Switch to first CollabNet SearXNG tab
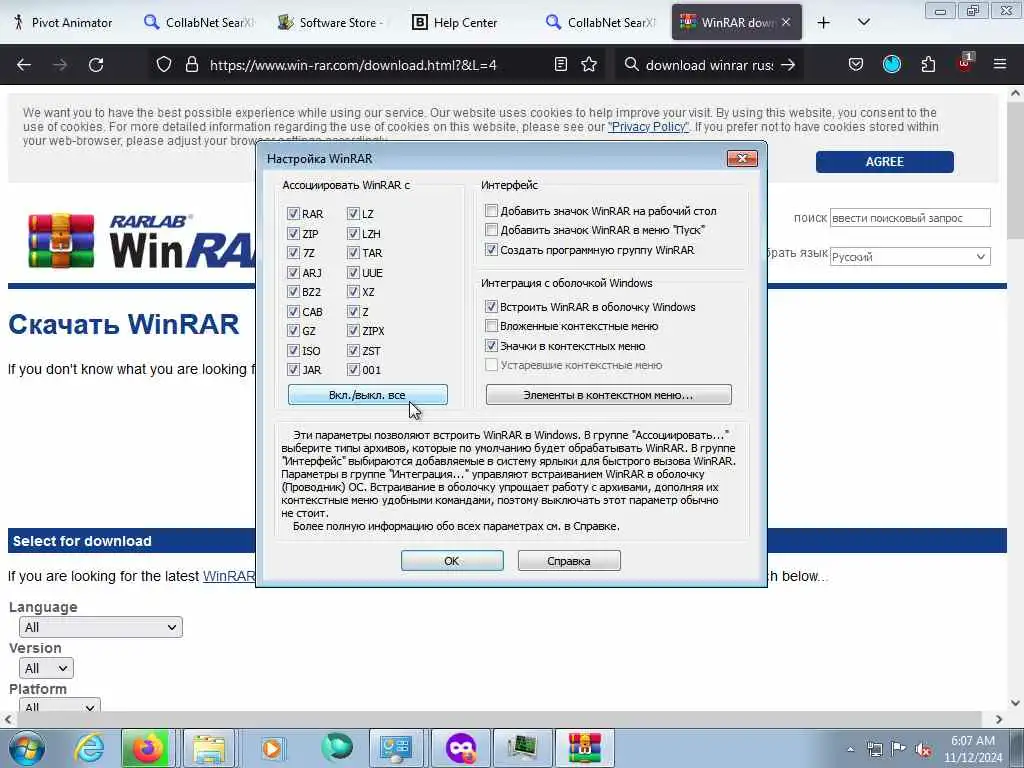 tap(199, 23)
